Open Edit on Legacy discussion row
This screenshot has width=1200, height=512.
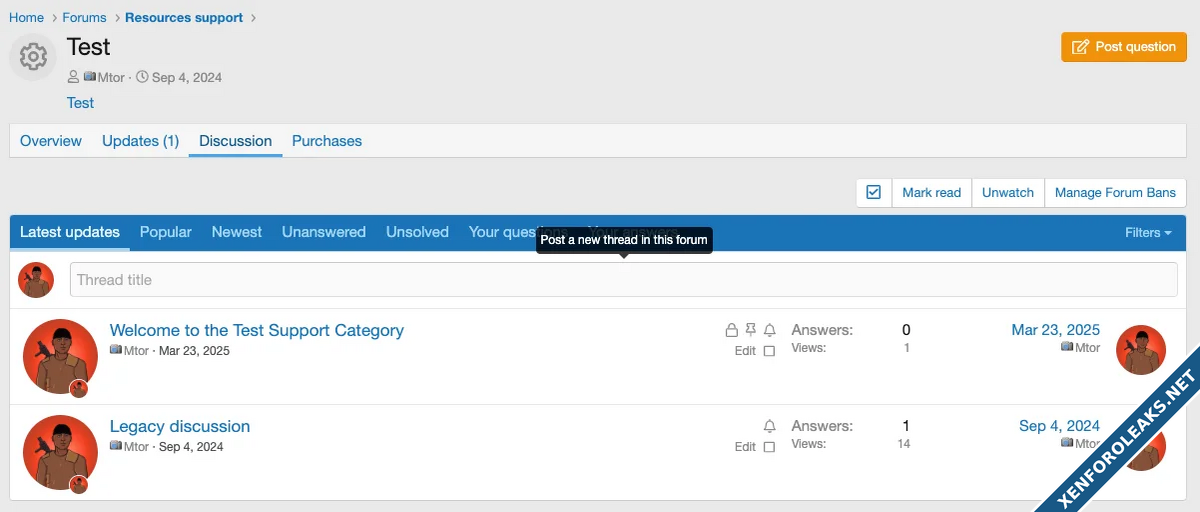745,447
